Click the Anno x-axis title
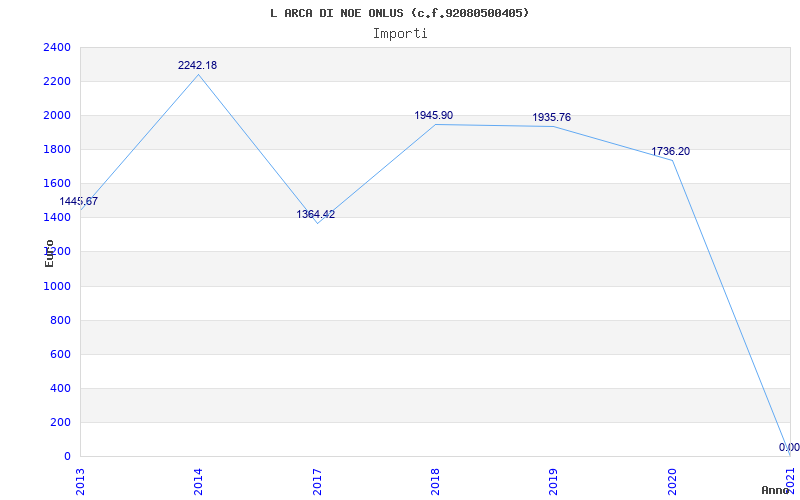 point(775,490)
